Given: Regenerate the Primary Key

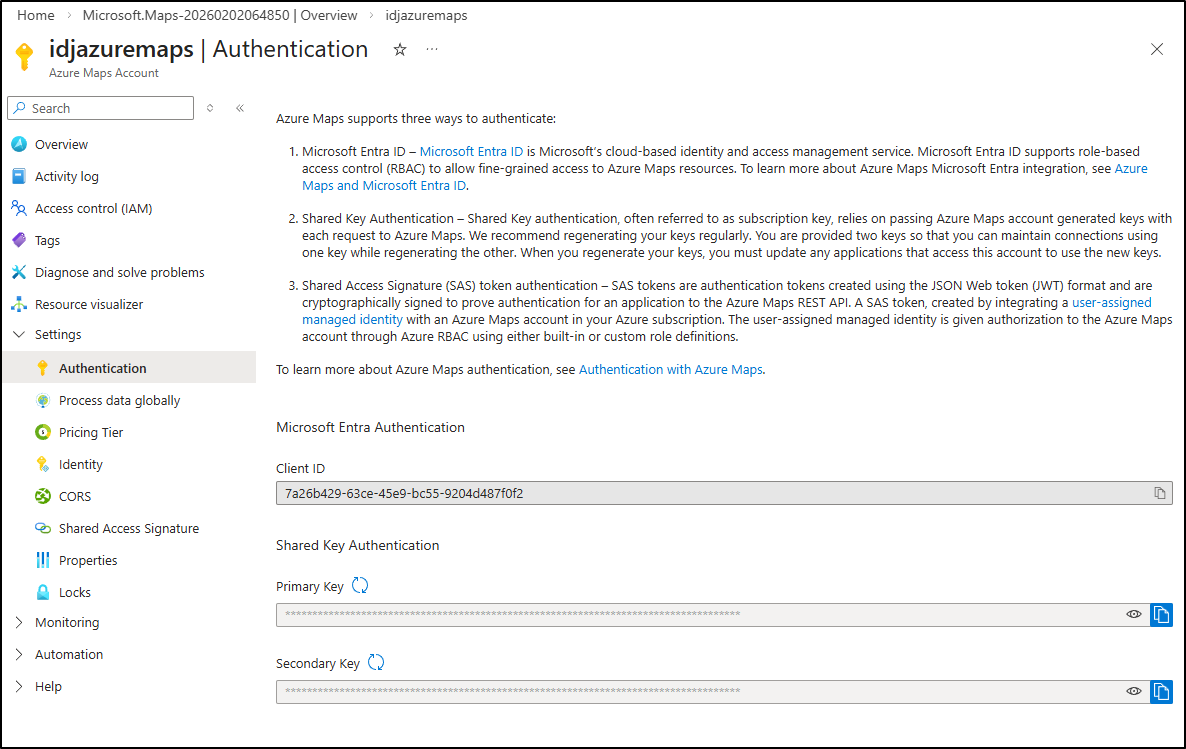Looking at the screenshot, I should (360, 586).
